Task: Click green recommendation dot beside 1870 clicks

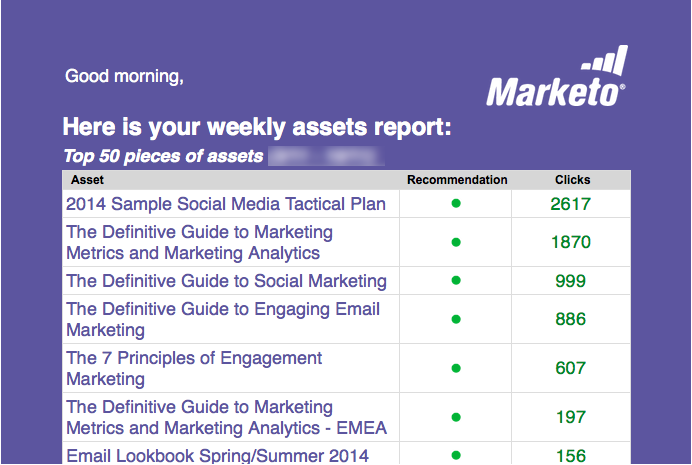Action: pos(456,242)
